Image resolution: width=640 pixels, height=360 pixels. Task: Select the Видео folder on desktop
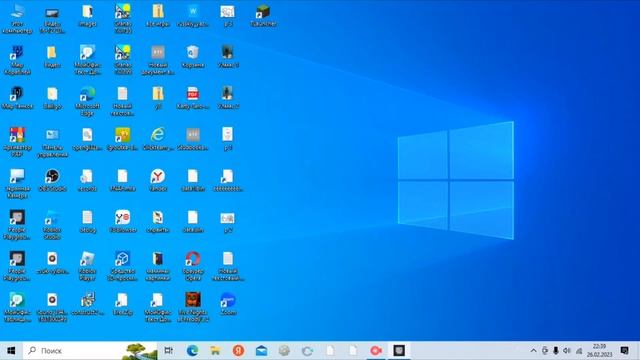click(52, 56)
